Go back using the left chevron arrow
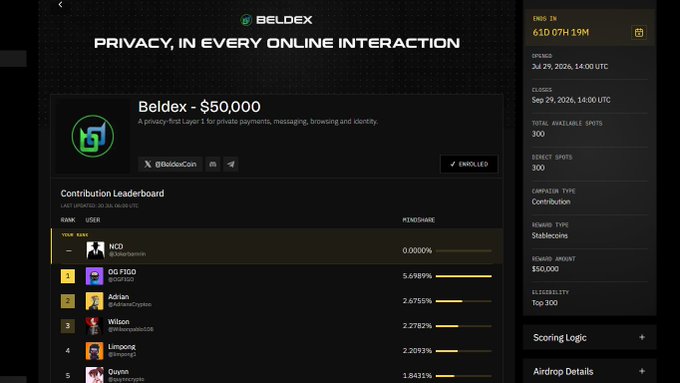680x383 pixels. pyautogui.click(x=60, y=4)
